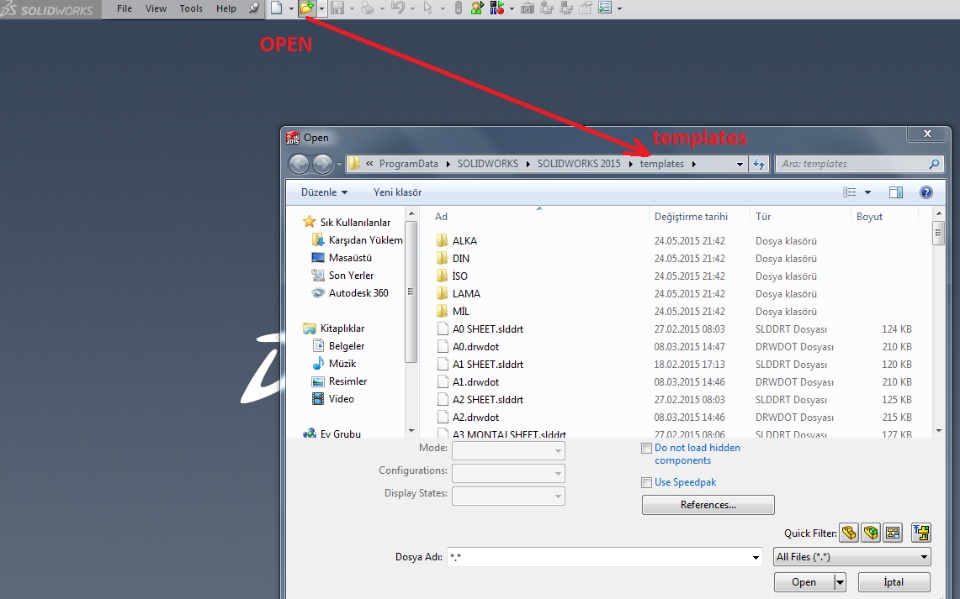Filter by Parts using the Quick Filter icon

point(849,533)
